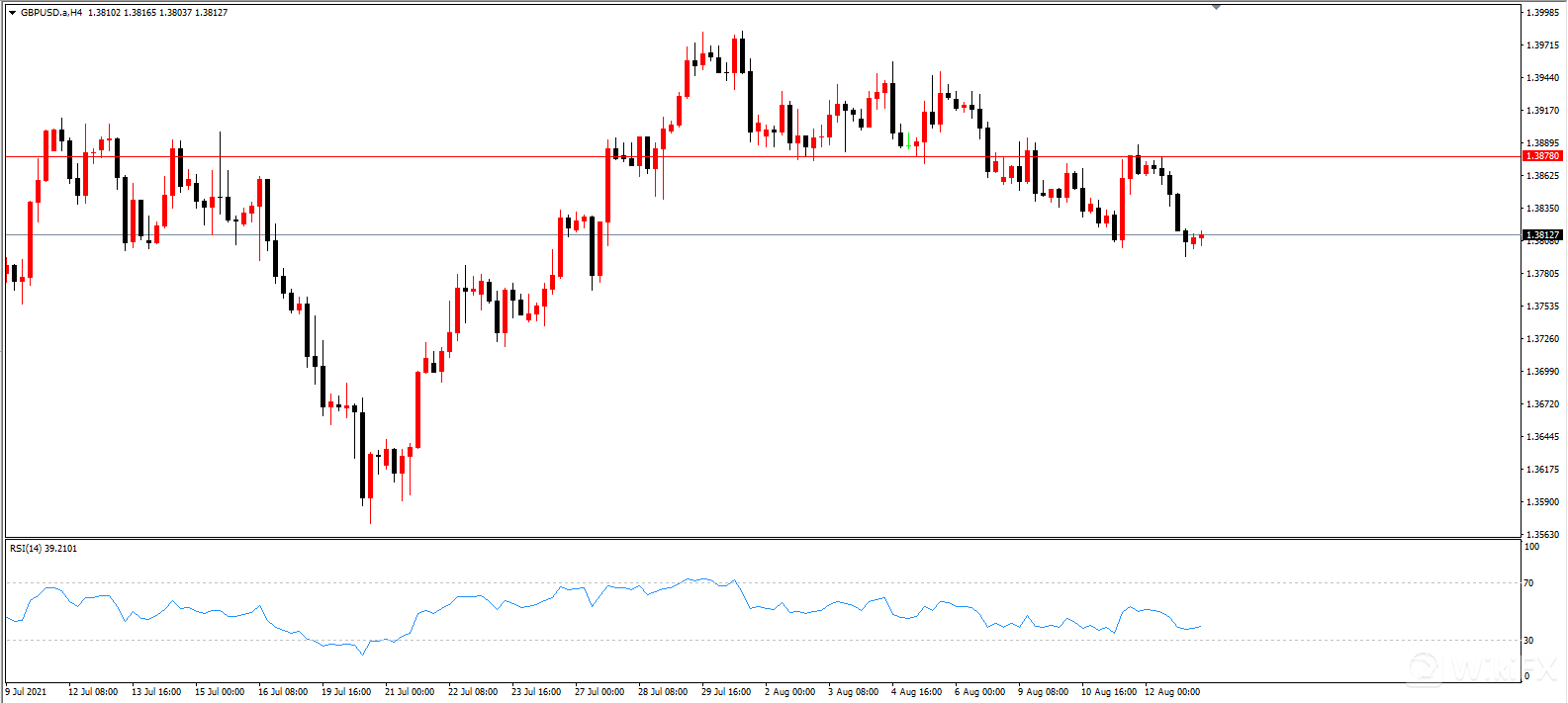Click the RSI(14) 39.2101 indicator label

pyautogui.click(x=44, y=548)
